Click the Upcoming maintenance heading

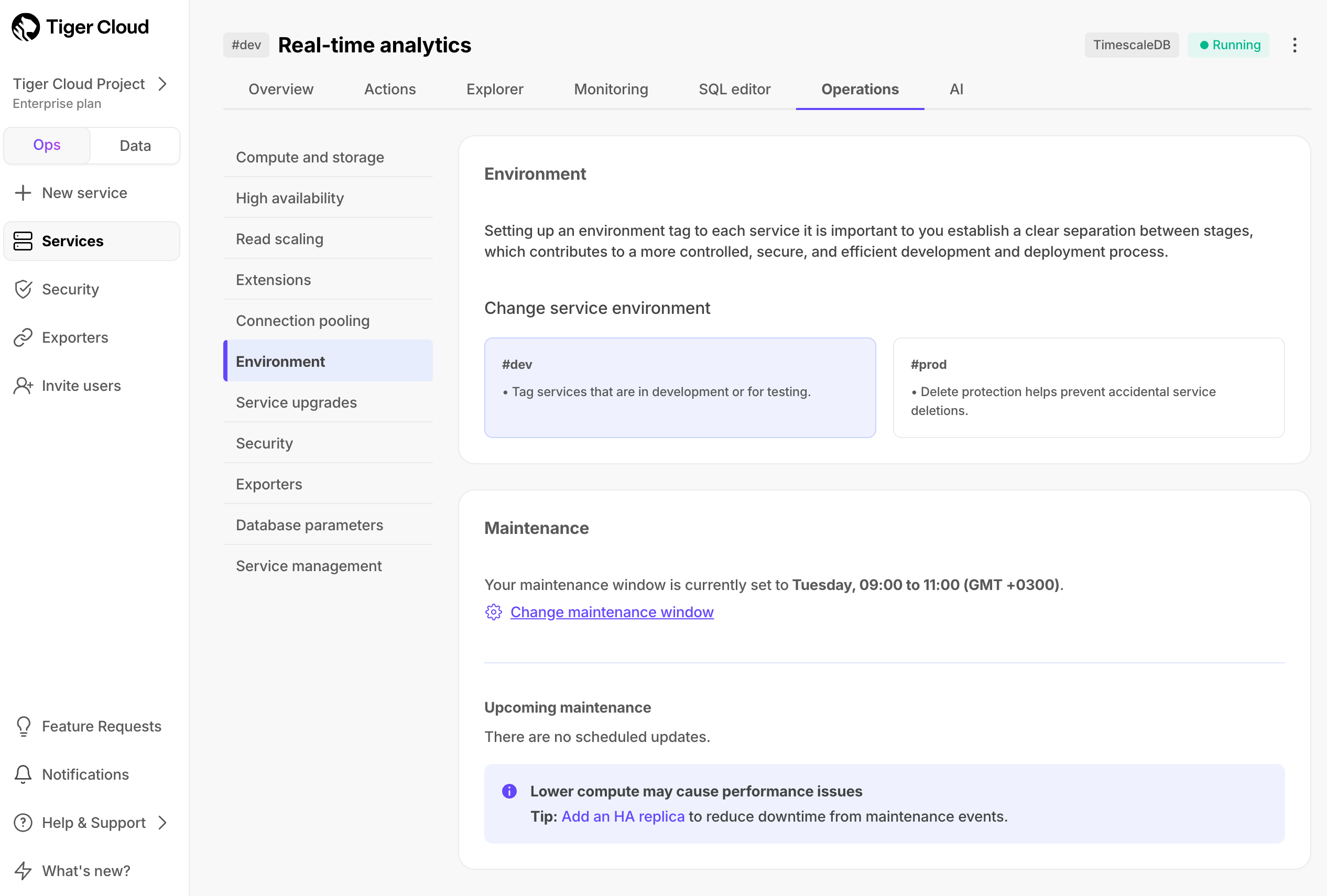click(x=568, y=708)
